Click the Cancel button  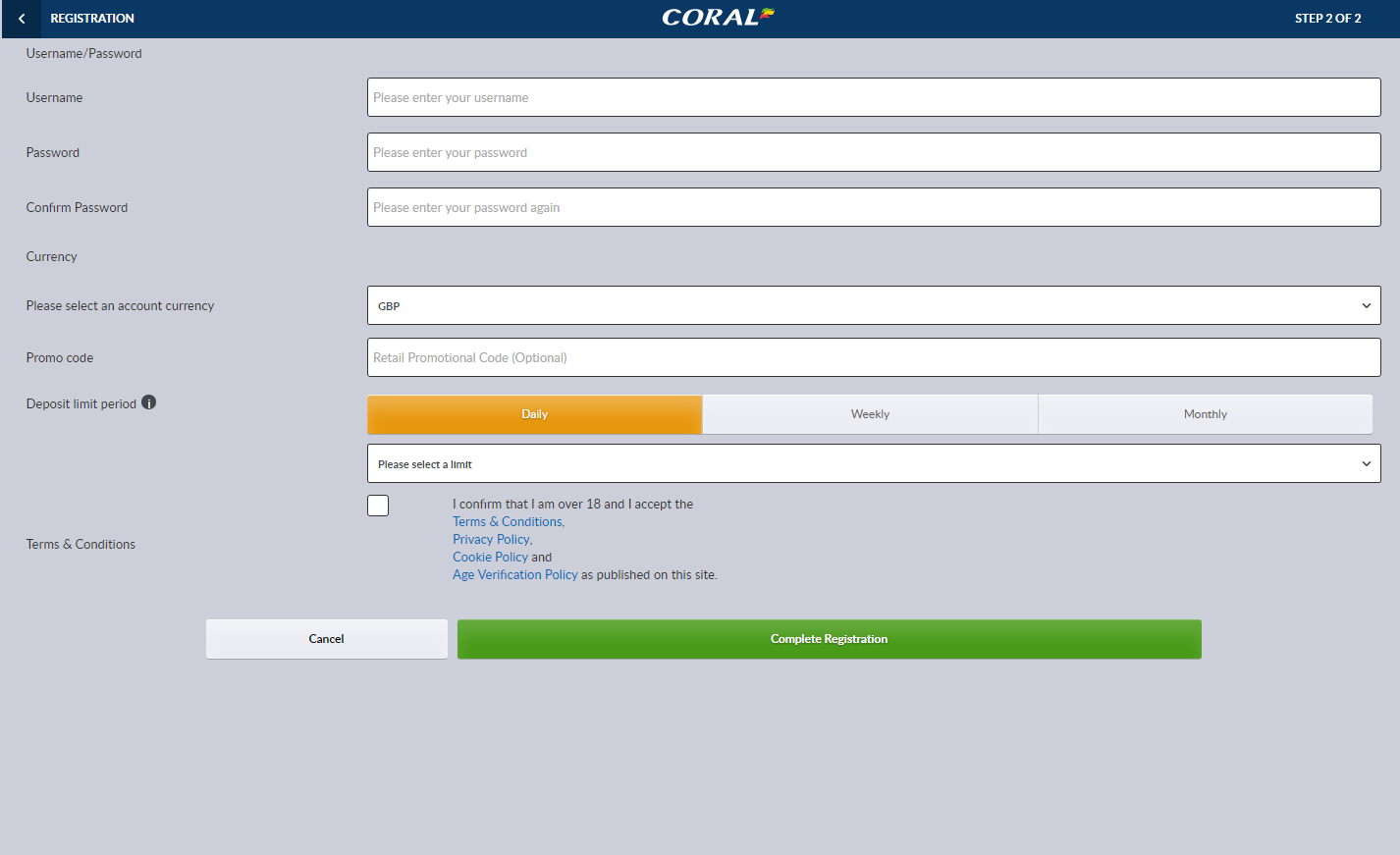tap(326, 639)
